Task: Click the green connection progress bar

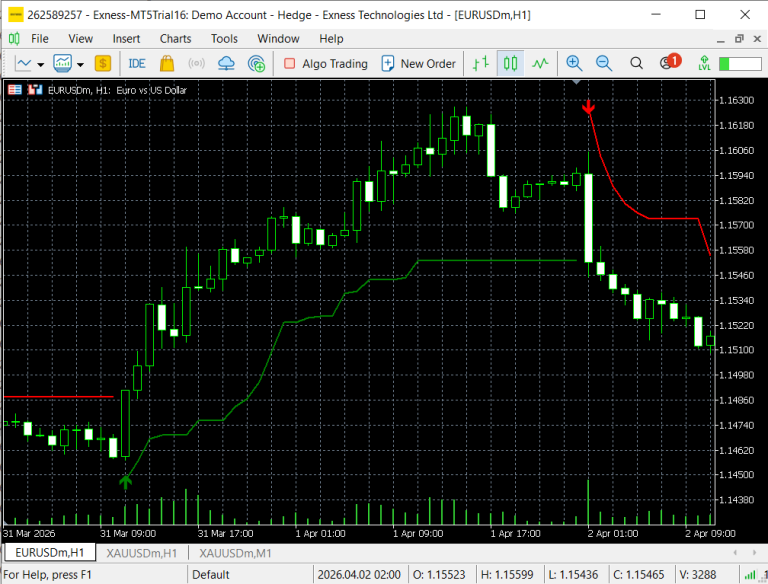Action: pyautogui.click(x=740, y=64)
